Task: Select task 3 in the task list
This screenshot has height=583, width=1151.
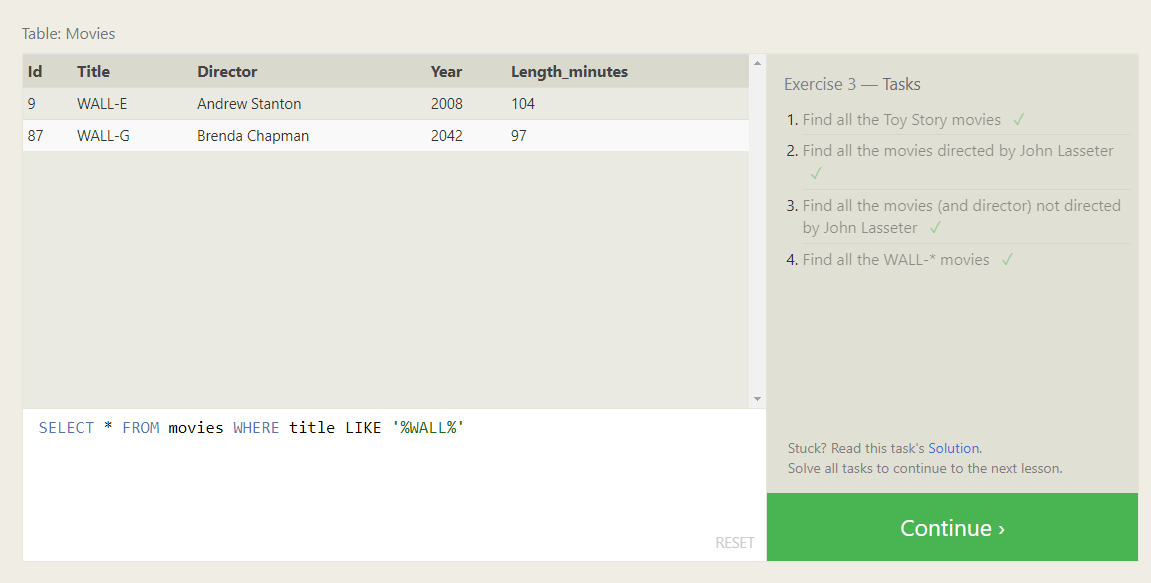Action: [960, 216]
